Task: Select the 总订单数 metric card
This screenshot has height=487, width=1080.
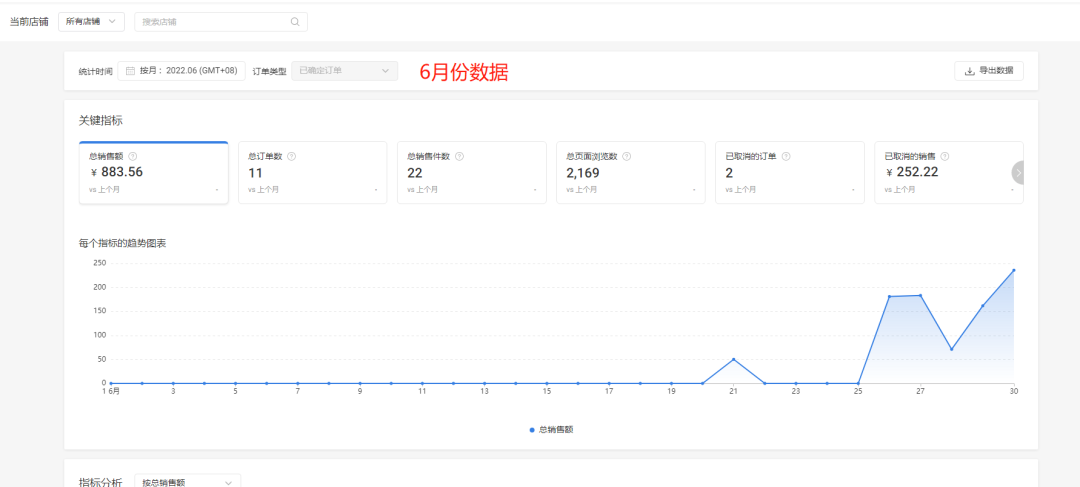Action: [313, 172]
